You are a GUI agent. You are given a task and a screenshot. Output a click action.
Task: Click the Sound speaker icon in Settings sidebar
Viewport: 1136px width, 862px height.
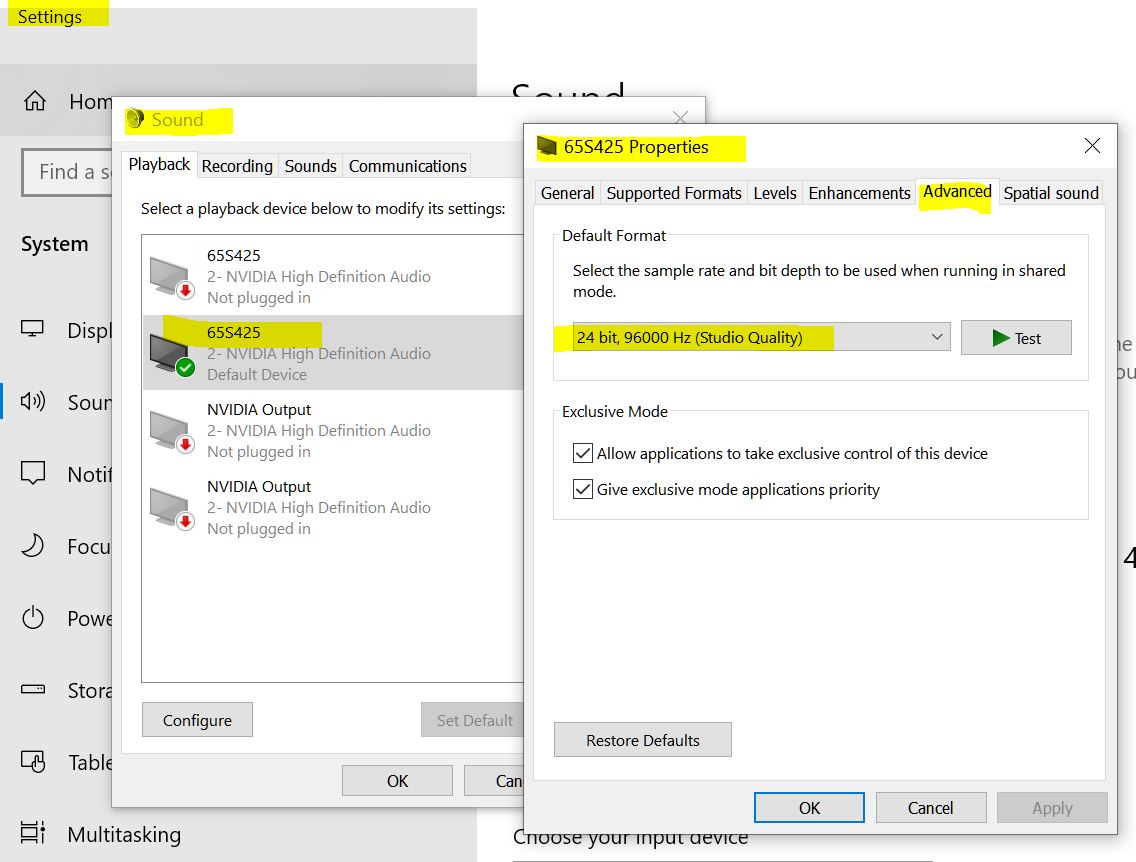(x=33, y=401)
